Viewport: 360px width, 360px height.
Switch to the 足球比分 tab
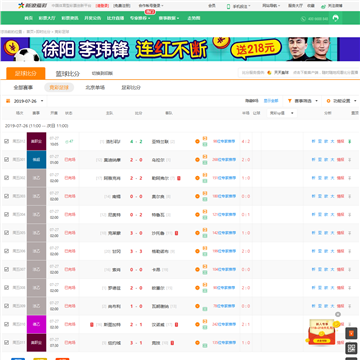click(x=26, y=73)
